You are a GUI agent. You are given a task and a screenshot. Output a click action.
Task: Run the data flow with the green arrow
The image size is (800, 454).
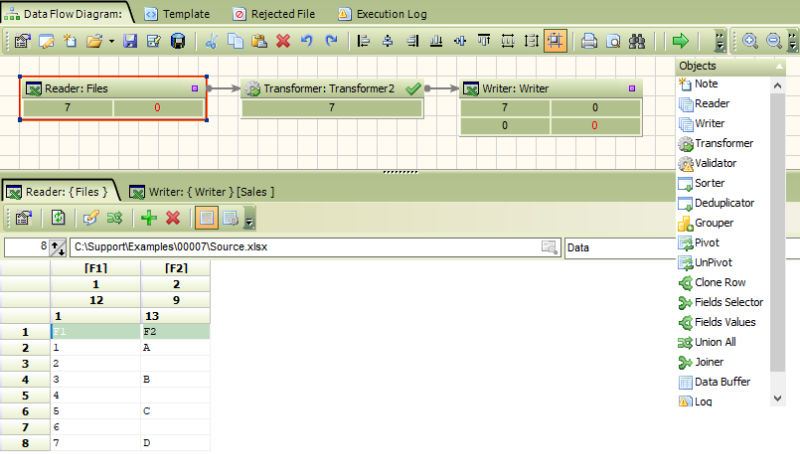tap(681, 41)
